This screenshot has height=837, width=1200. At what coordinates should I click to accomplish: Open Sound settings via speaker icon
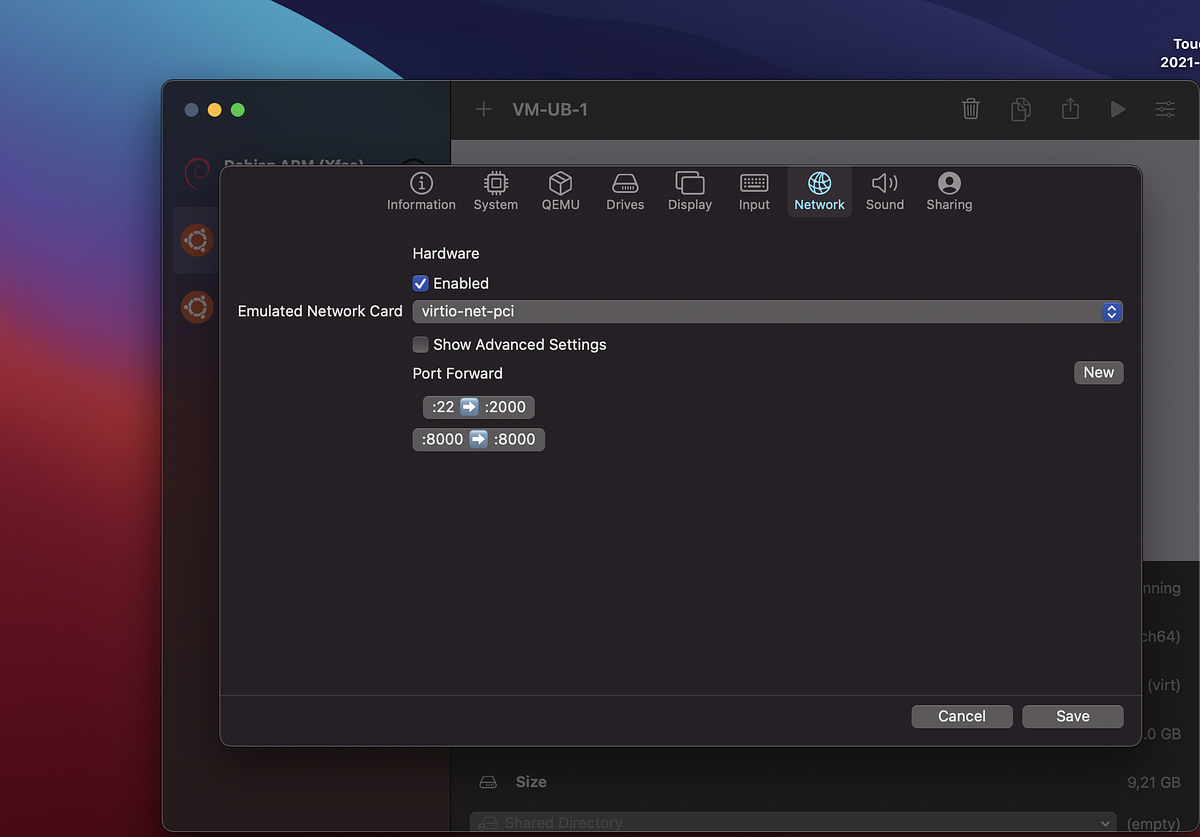click(884, 190)
